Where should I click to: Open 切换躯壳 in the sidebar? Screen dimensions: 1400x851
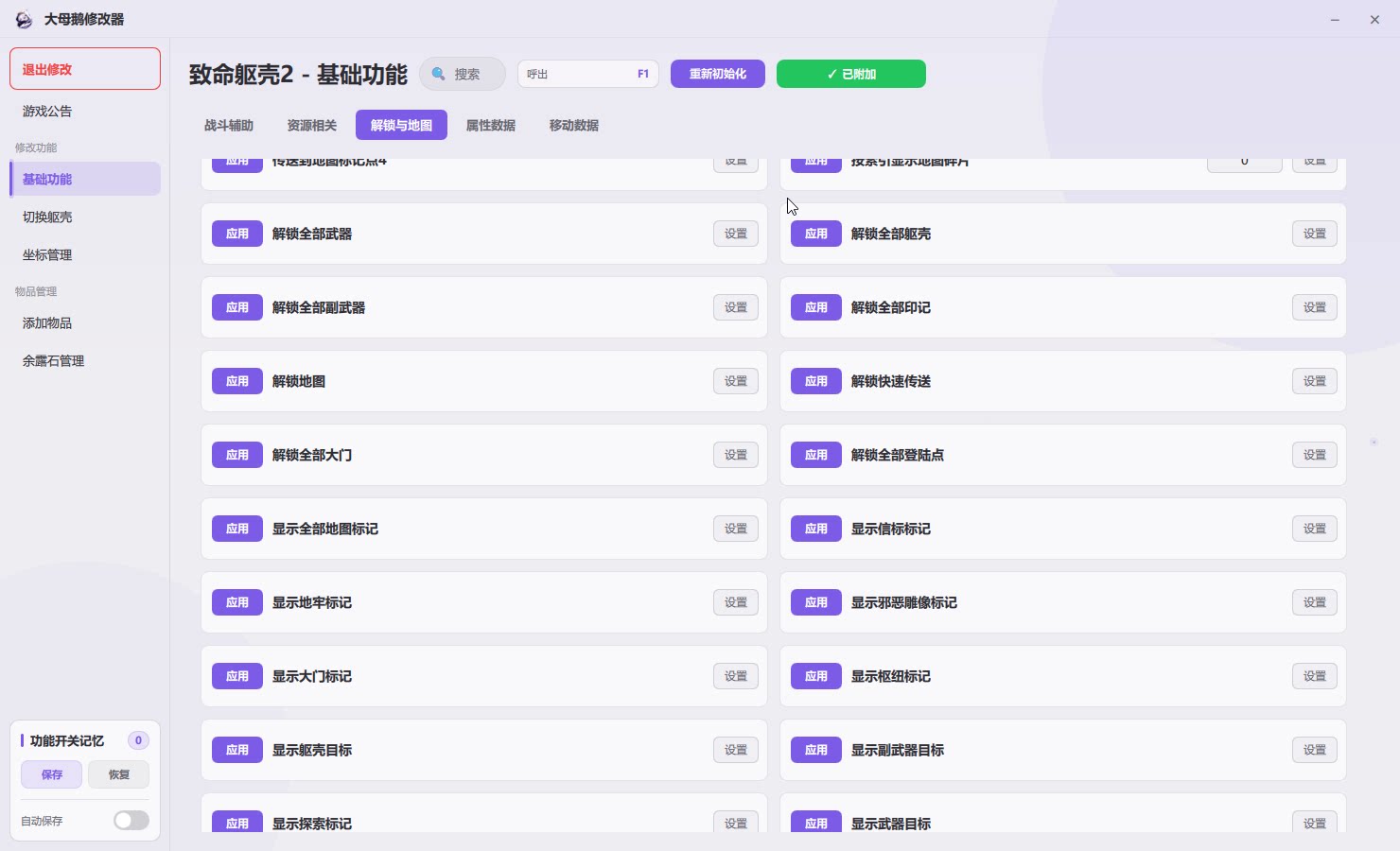click(x=85, y=217)
